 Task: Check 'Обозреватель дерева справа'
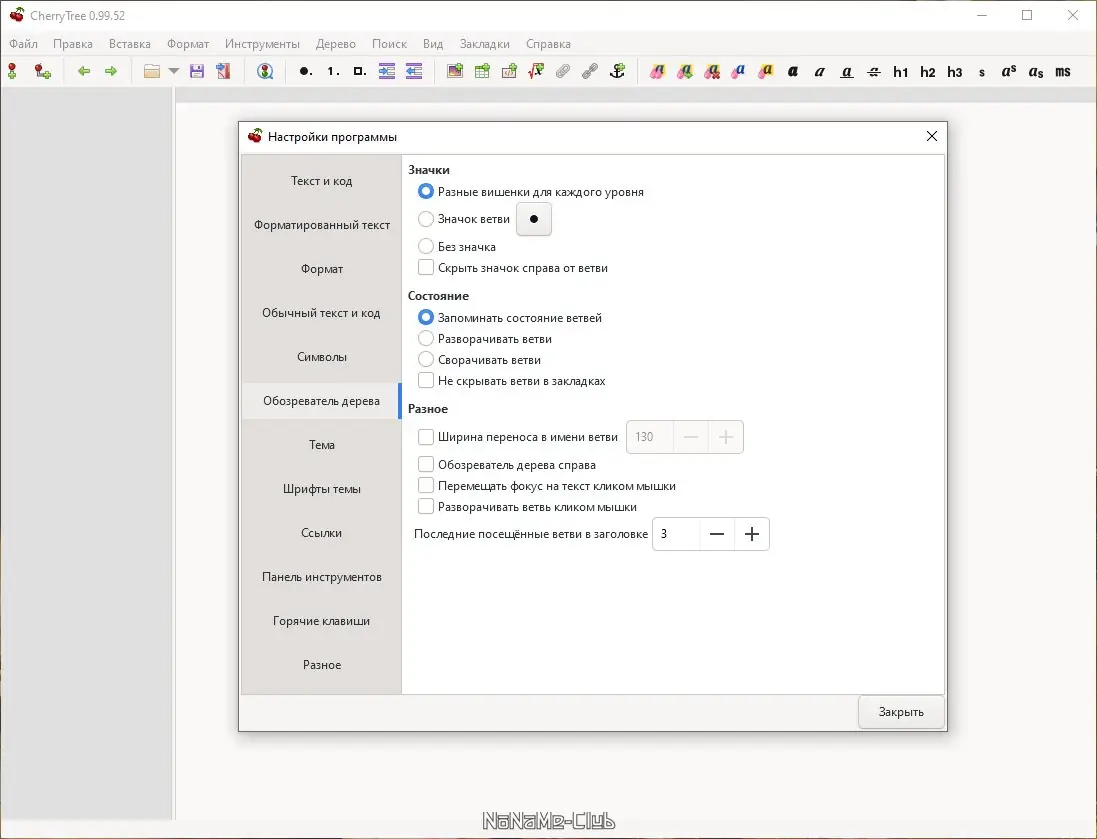[425, 465]
